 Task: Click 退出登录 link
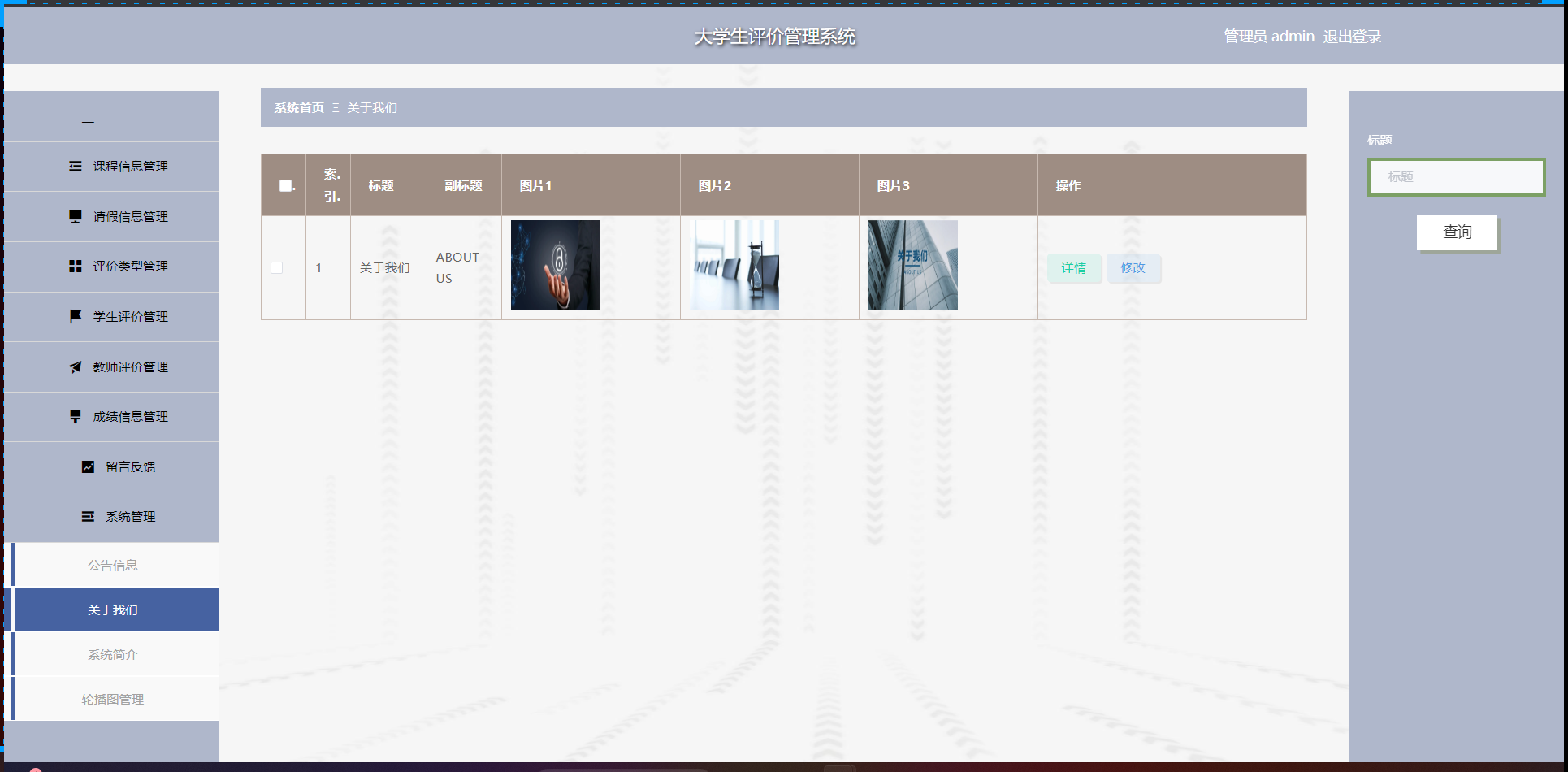point(1352,37)
